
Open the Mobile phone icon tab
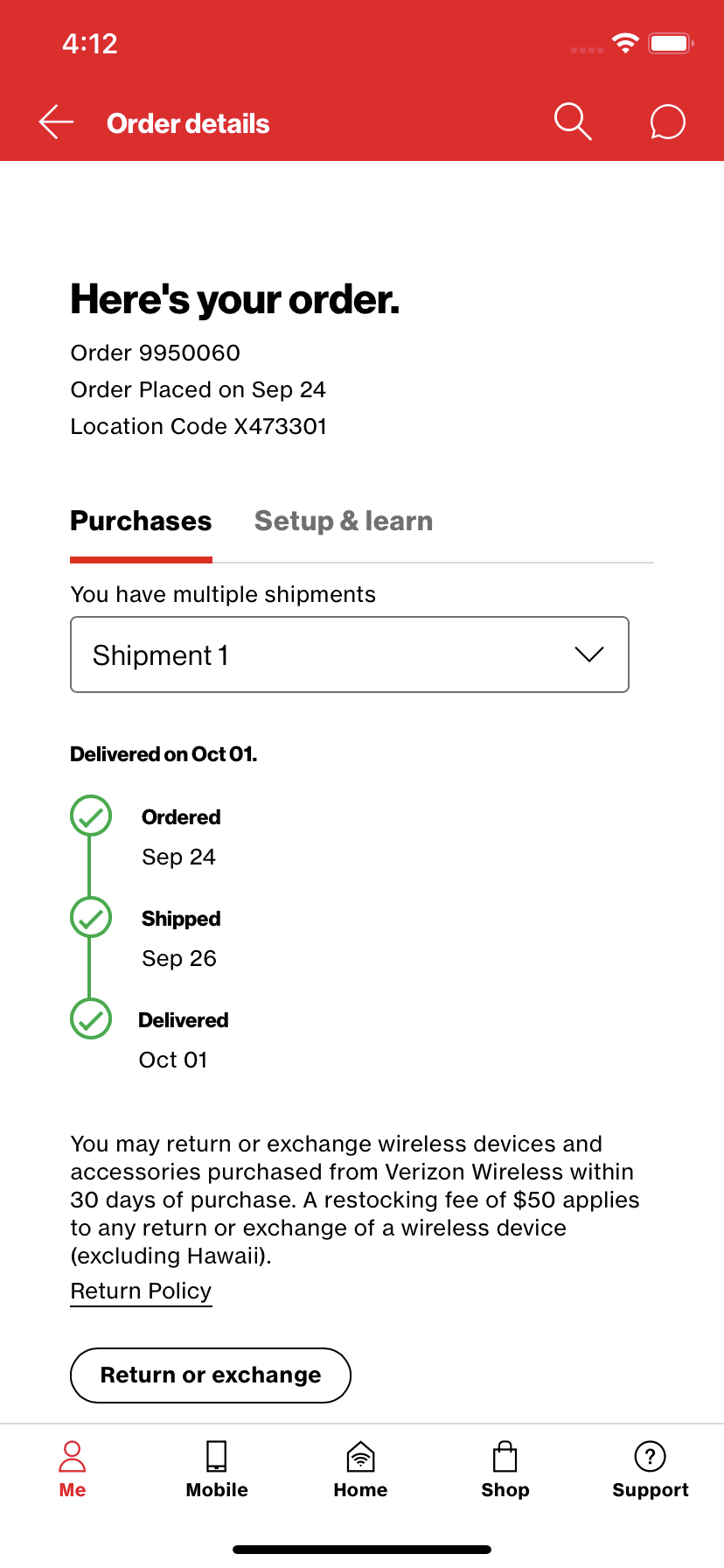pyautogui.click(x=217, y=1469)
